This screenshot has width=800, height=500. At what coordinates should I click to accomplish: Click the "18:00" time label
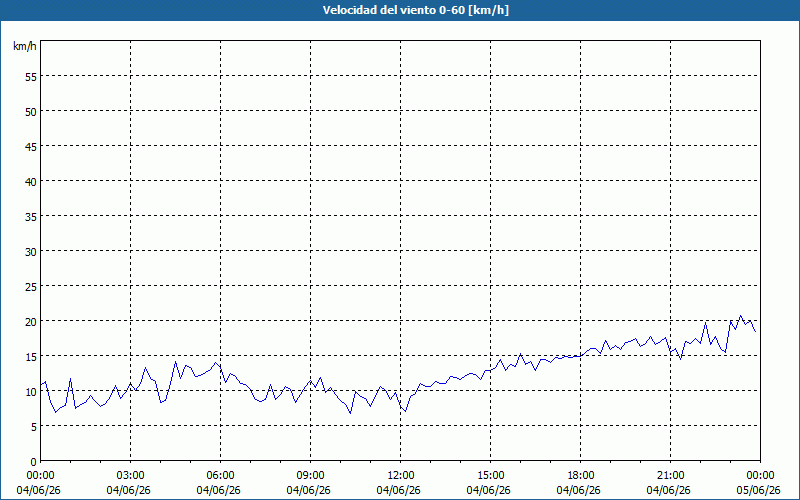(581, 476)
